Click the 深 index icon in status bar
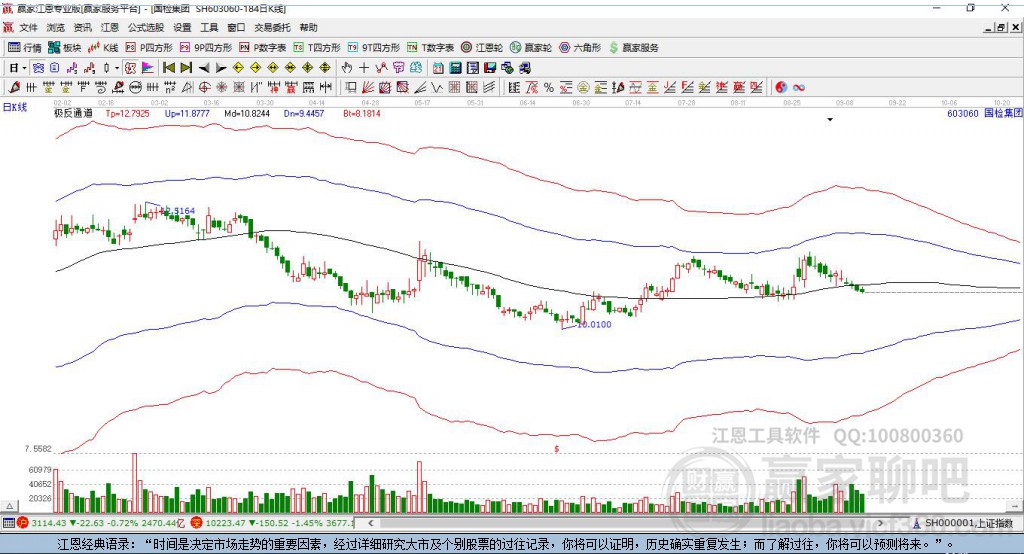Viewport: 1024px width, 554px height. (197, 523)
